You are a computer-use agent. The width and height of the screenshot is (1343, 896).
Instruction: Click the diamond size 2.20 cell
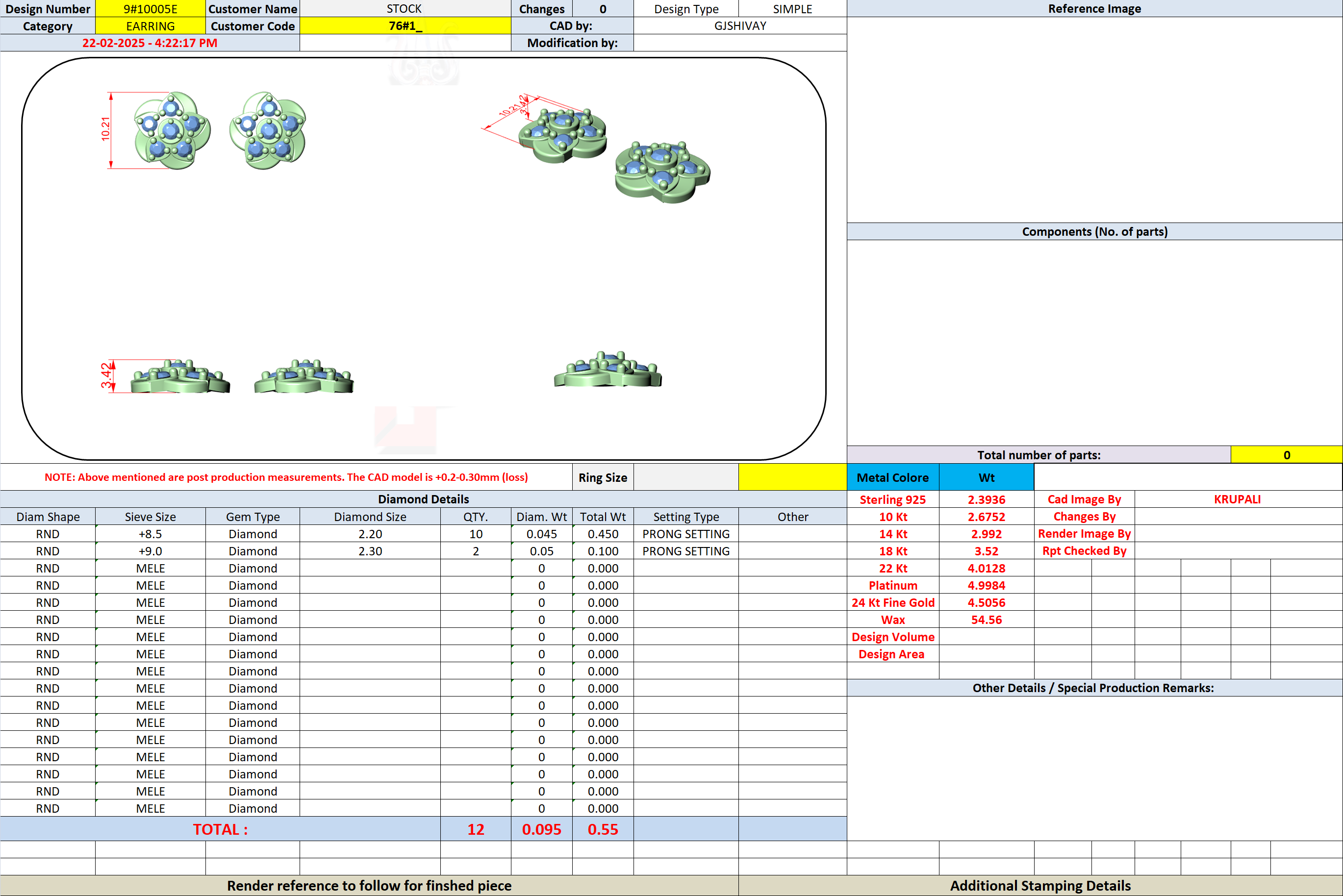point(370,534)
